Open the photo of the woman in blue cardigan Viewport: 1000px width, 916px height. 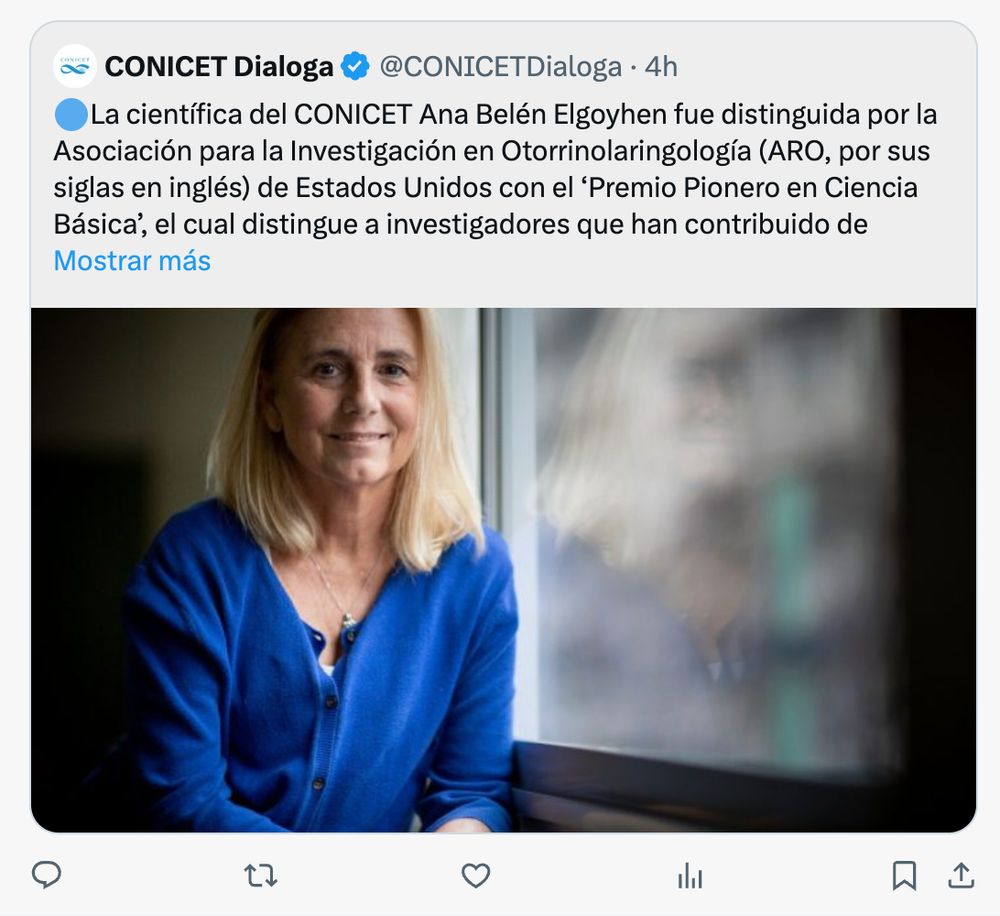(503, 570)
